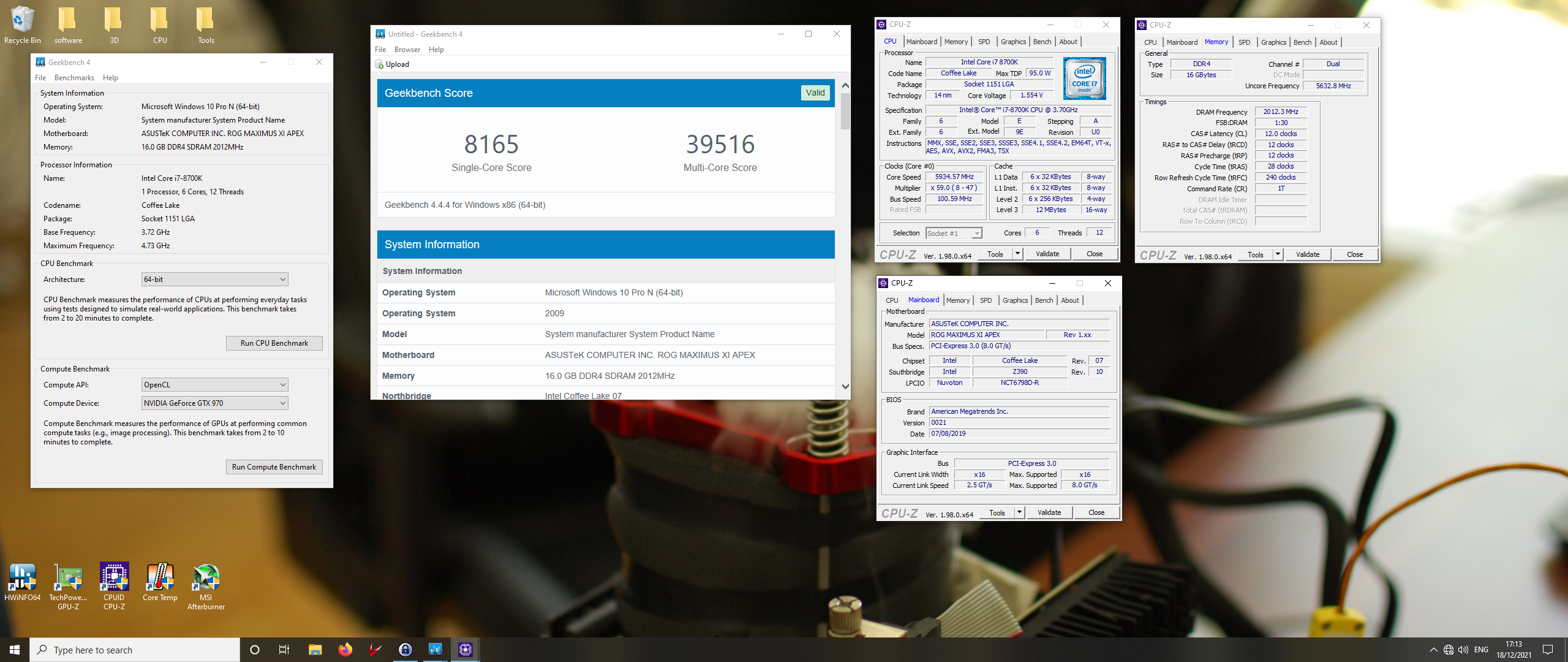
Task: Switch to SPD tab in CPU-Z Memory window
Action: point(1244,42)
